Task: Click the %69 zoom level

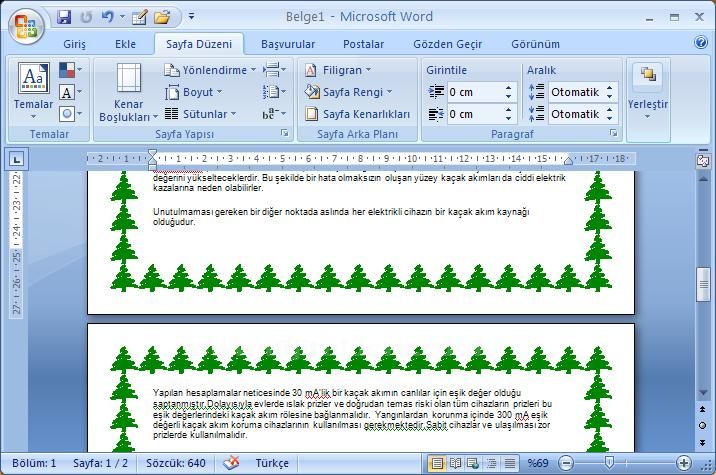Action: 537,463
